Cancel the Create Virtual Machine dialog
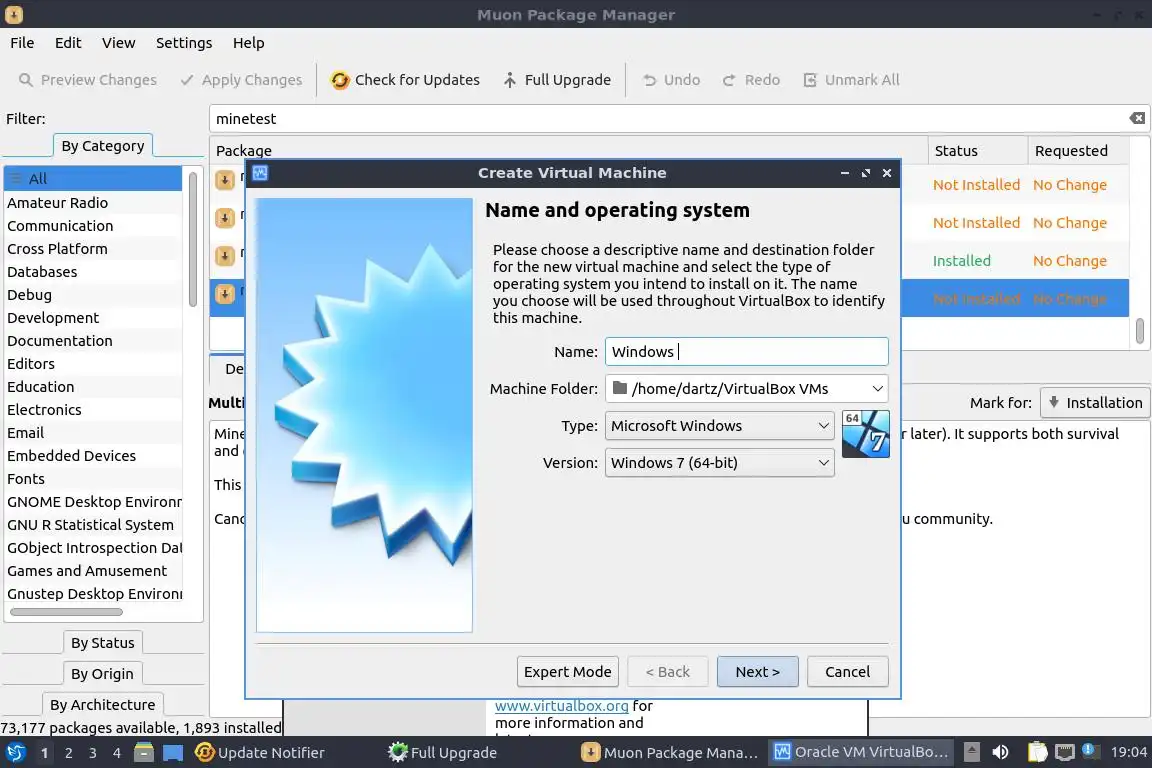1152x768 pixels. pyautogui.click(x=847, y=672)
